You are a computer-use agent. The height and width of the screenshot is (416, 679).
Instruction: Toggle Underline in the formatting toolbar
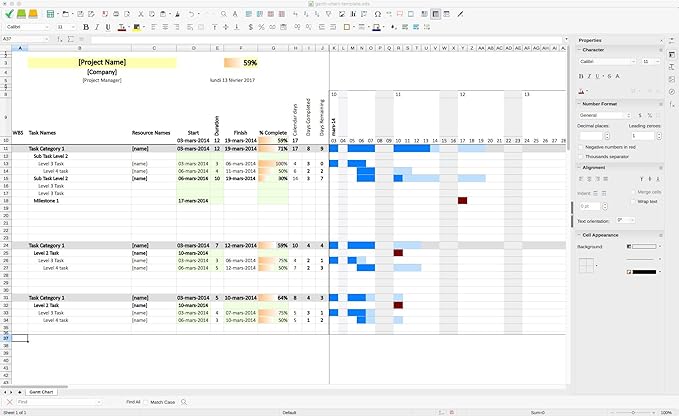[108, 27]
